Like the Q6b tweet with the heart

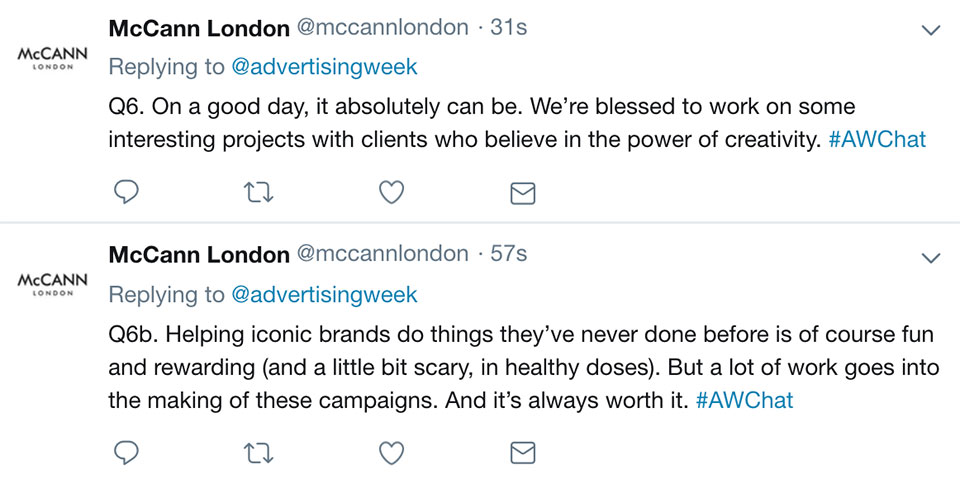tap(391, 453)
